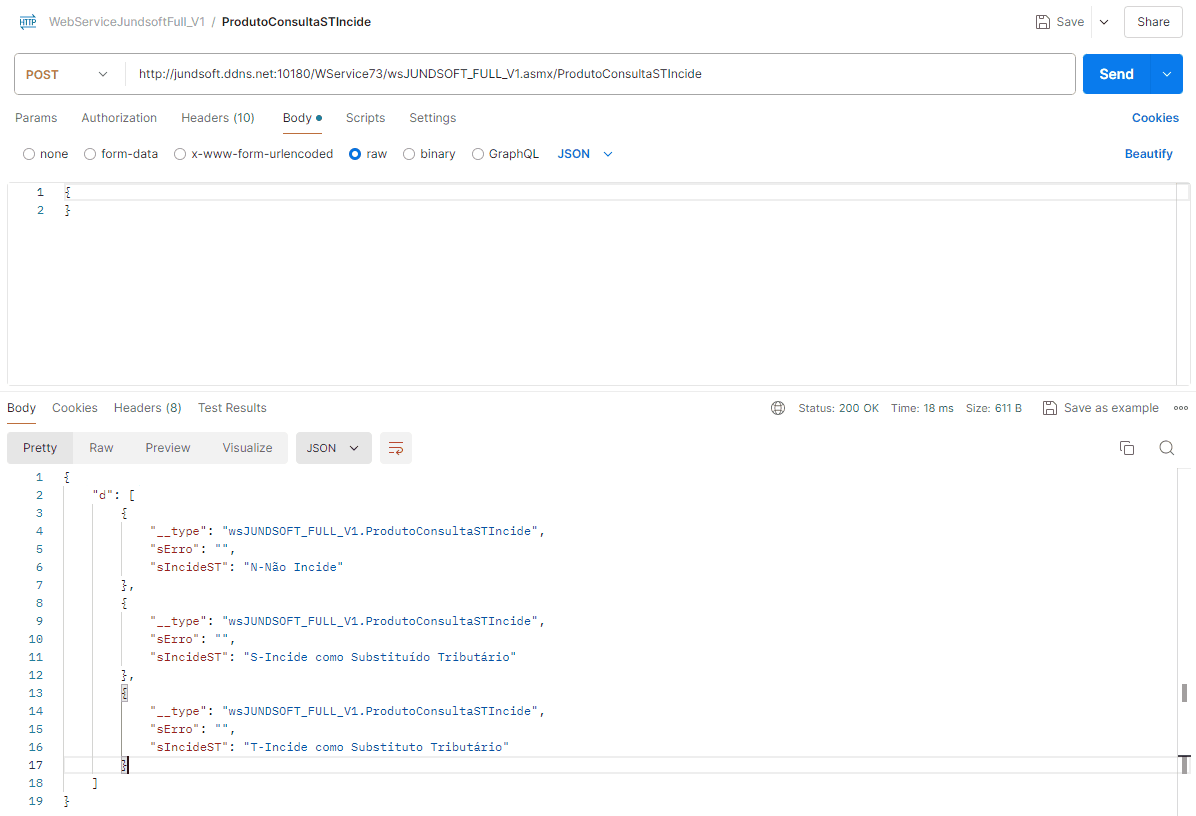Click the request URL input field
The width and height of the screenshot is (1196, 816).
pos(600,74)
